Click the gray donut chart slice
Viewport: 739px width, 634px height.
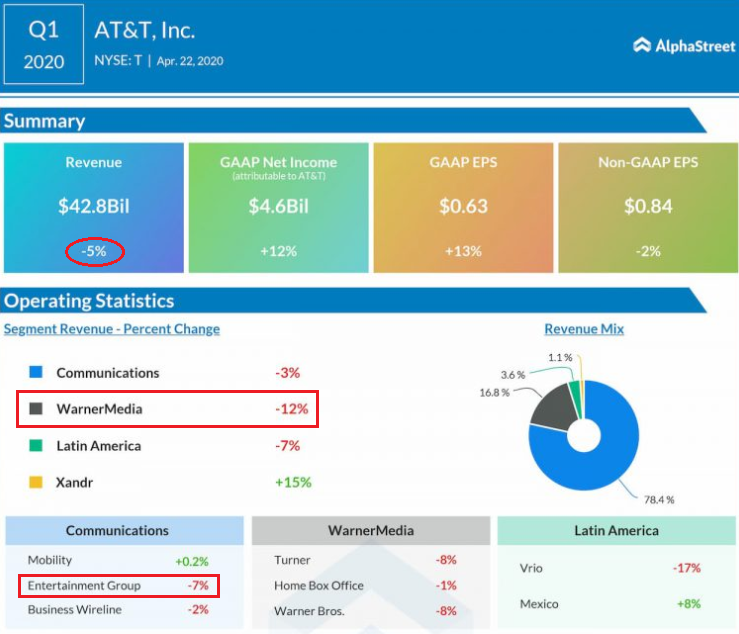point(554,409)
